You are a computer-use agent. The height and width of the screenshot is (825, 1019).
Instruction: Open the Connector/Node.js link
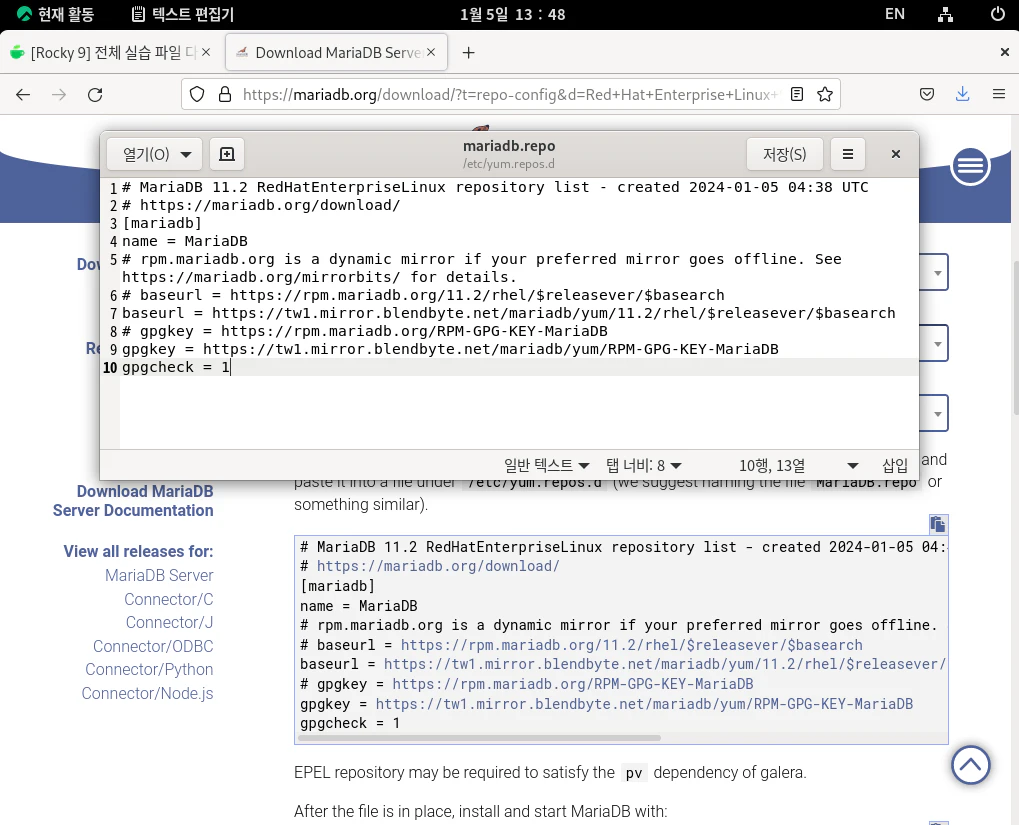click(x=148, y=694)
